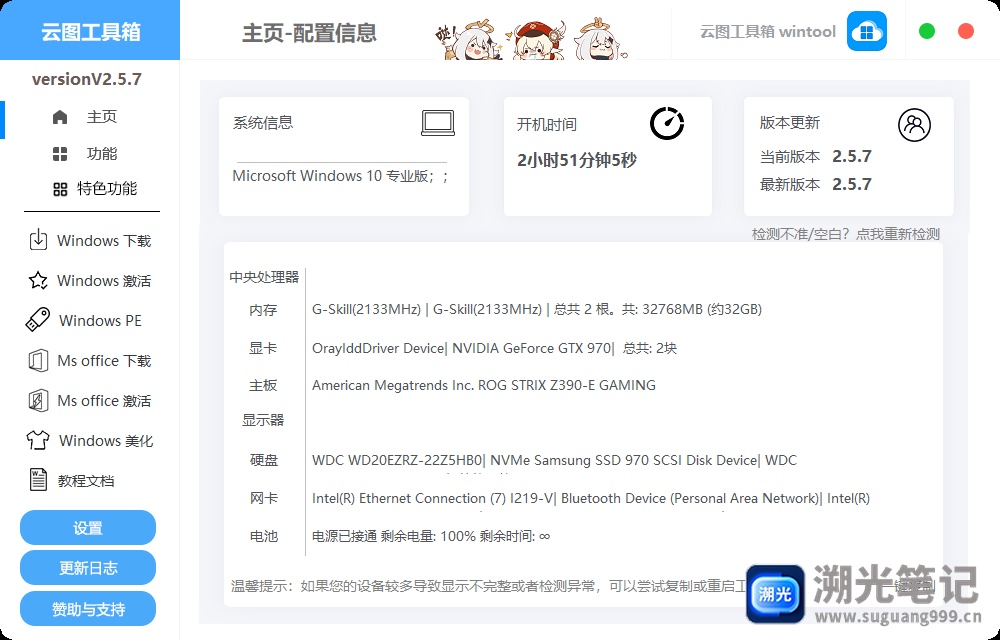Click the download icon for Windows 下载
Image resolution: width=1000 pixels, height=640 pixels.
[x=38, y=240]
